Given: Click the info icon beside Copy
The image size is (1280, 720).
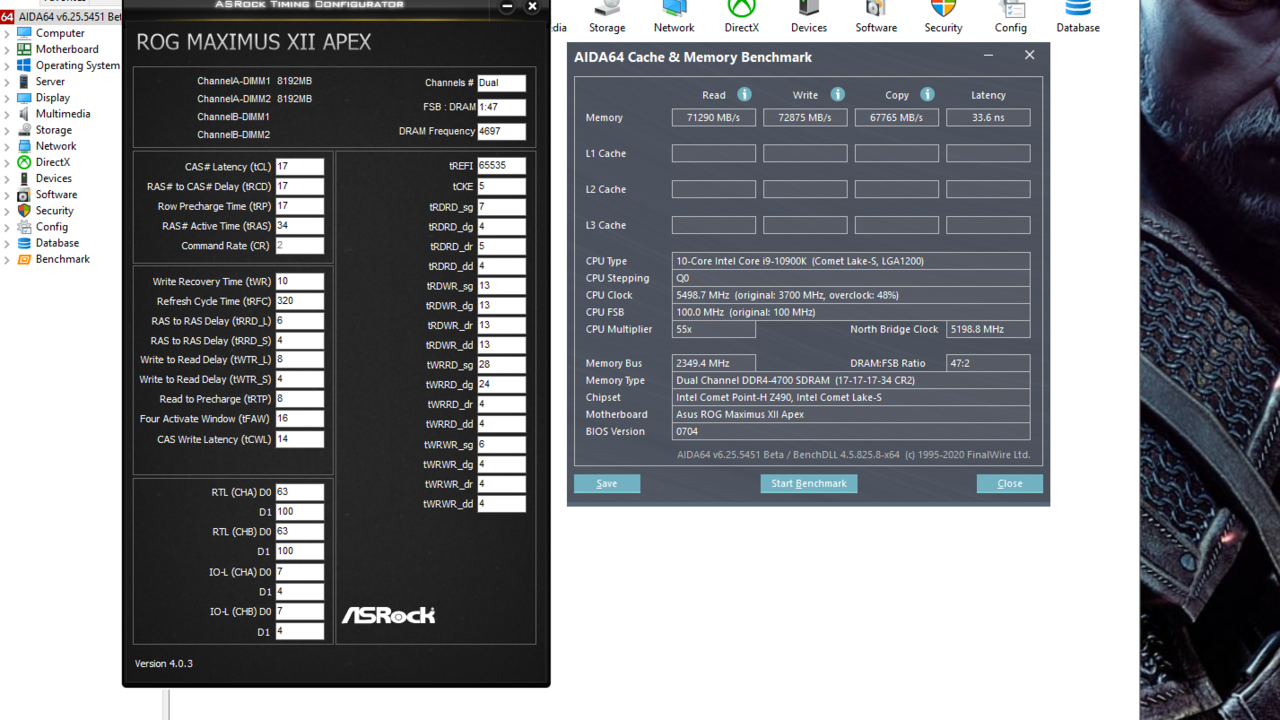Looking at the screenshot, I should click(927, 94).
